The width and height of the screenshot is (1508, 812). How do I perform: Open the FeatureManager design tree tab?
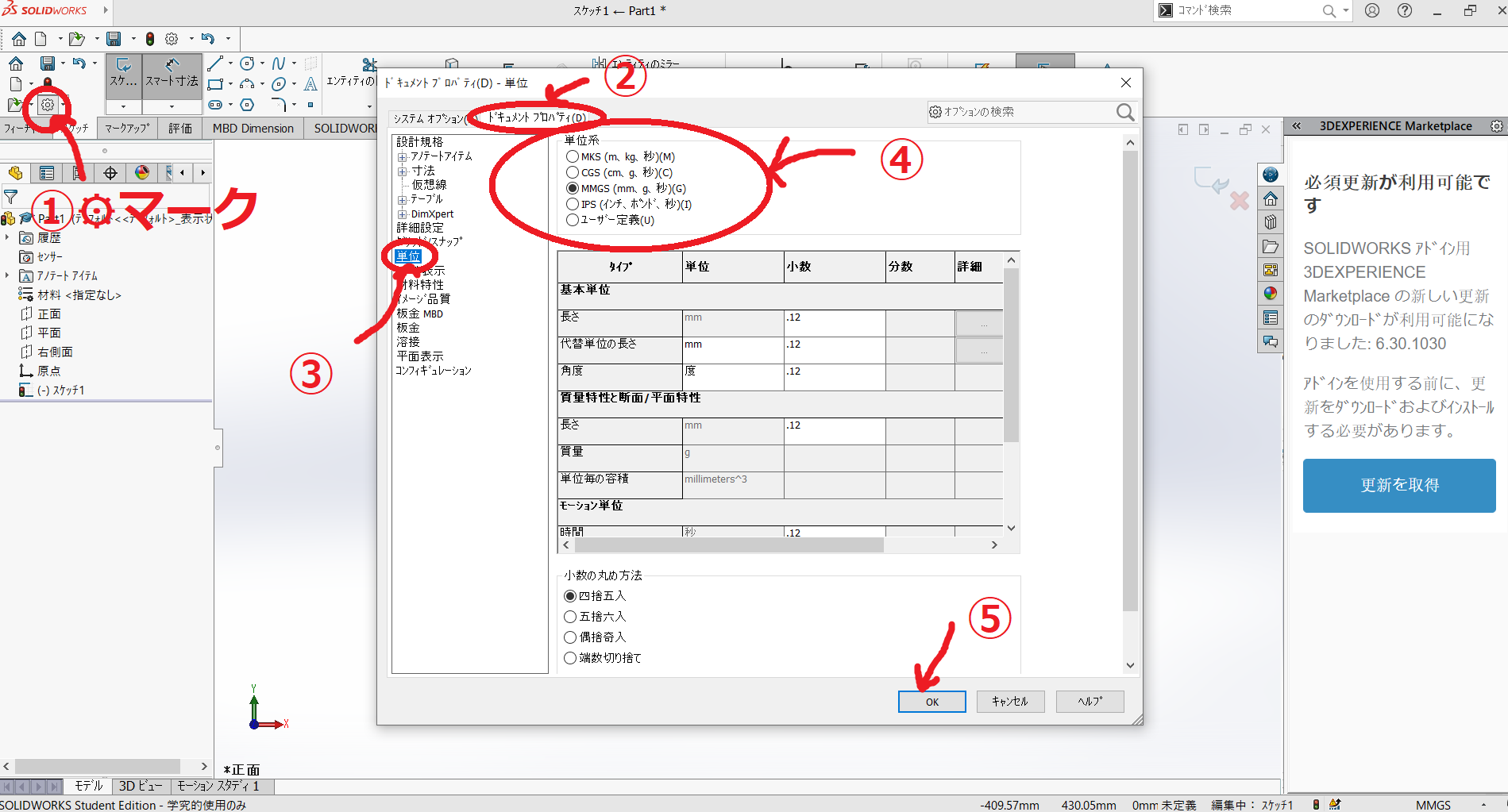coord(15,173)
